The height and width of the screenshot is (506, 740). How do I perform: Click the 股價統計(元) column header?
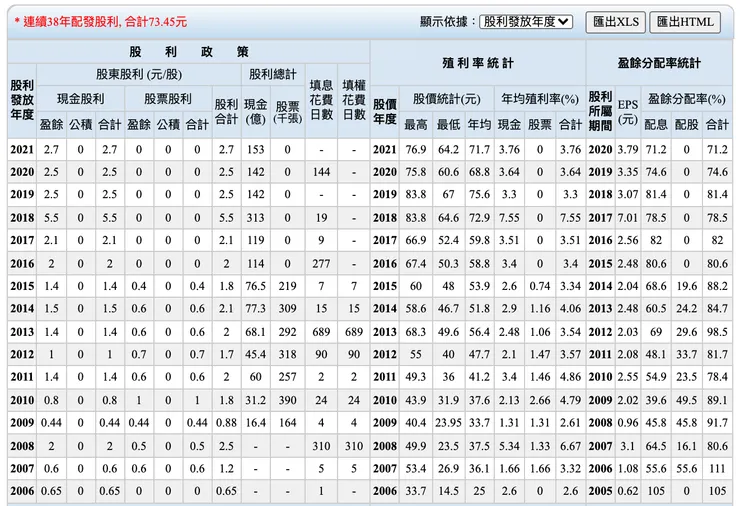click(446, 99)
